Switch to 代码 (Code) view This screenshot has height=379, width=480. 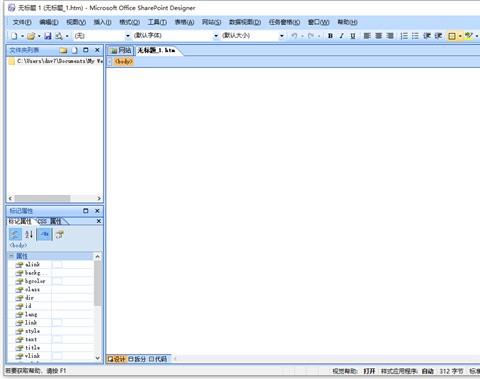158,359
